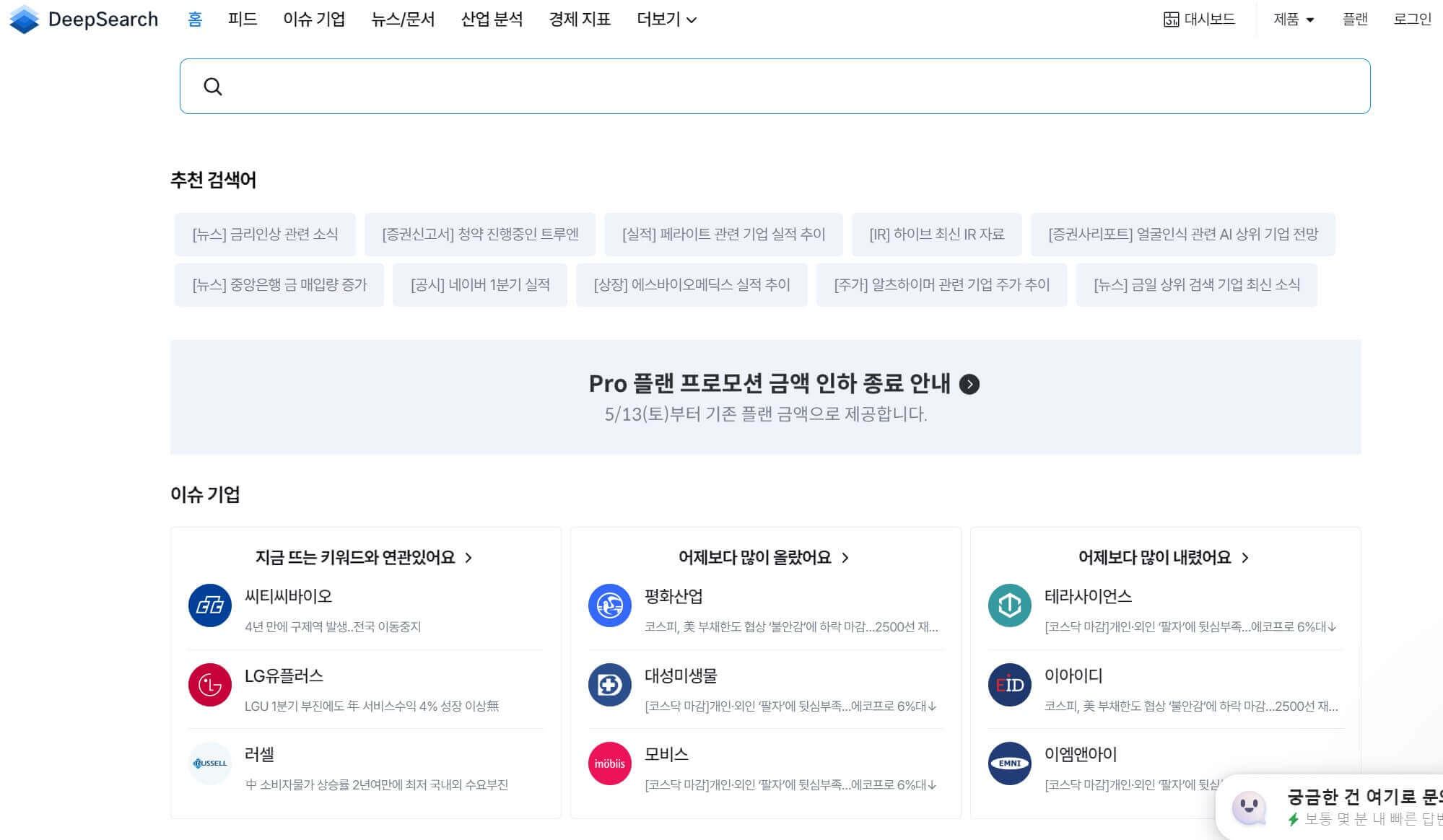Open the 제품 dropdown
Image resolution: width=1443 pixels, height=840 pixels.
tap(1293, 19)
